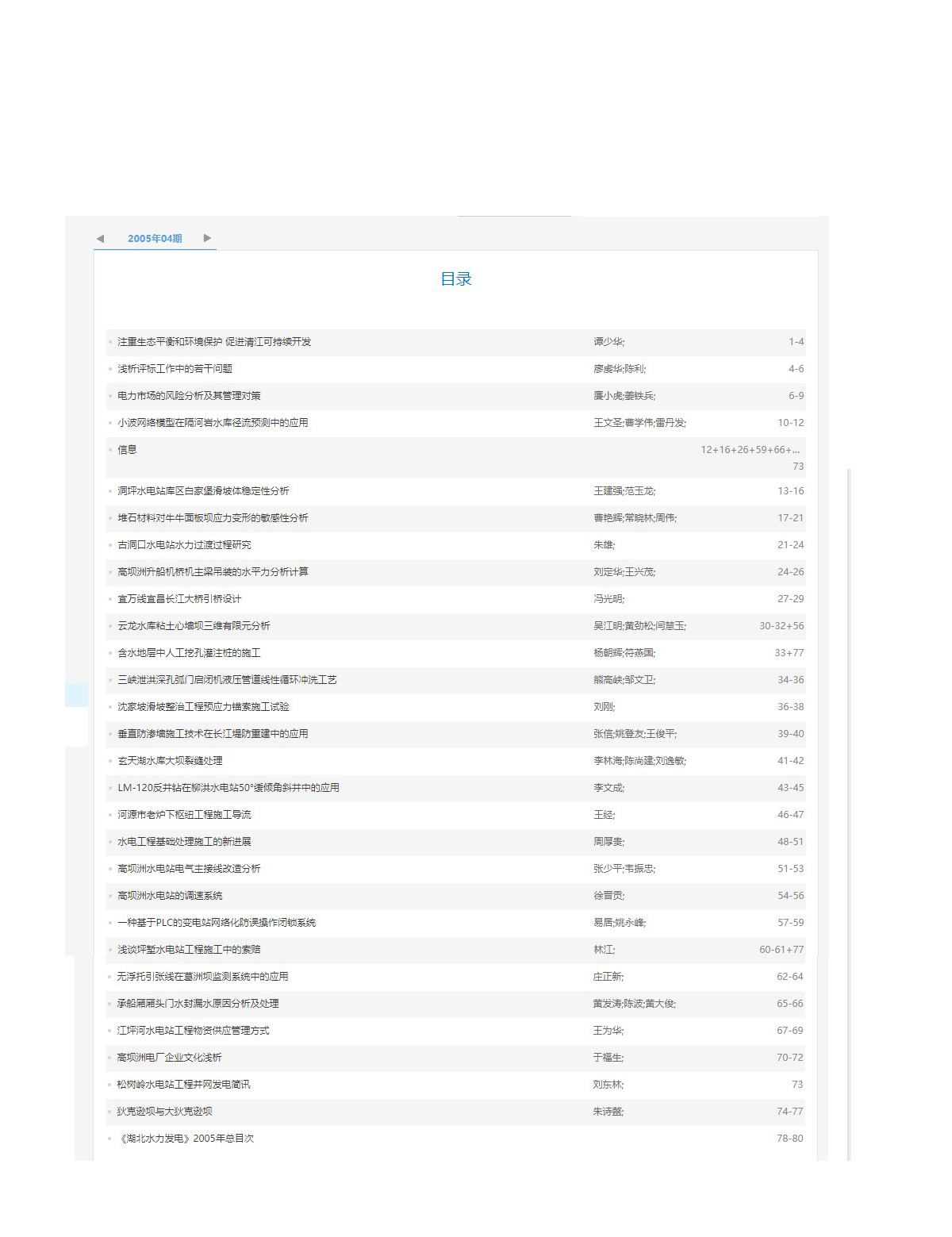Click author name 朱雄
The image size is (952, 1237).
605,545
